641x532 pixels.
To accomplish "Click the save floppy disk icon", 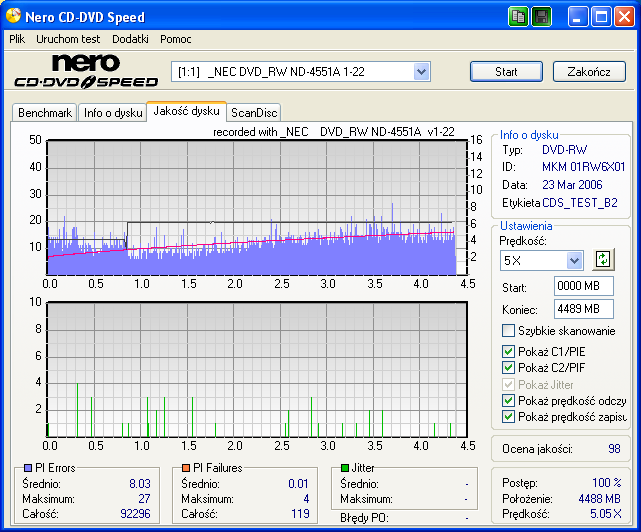I will (x=542, y=17).
